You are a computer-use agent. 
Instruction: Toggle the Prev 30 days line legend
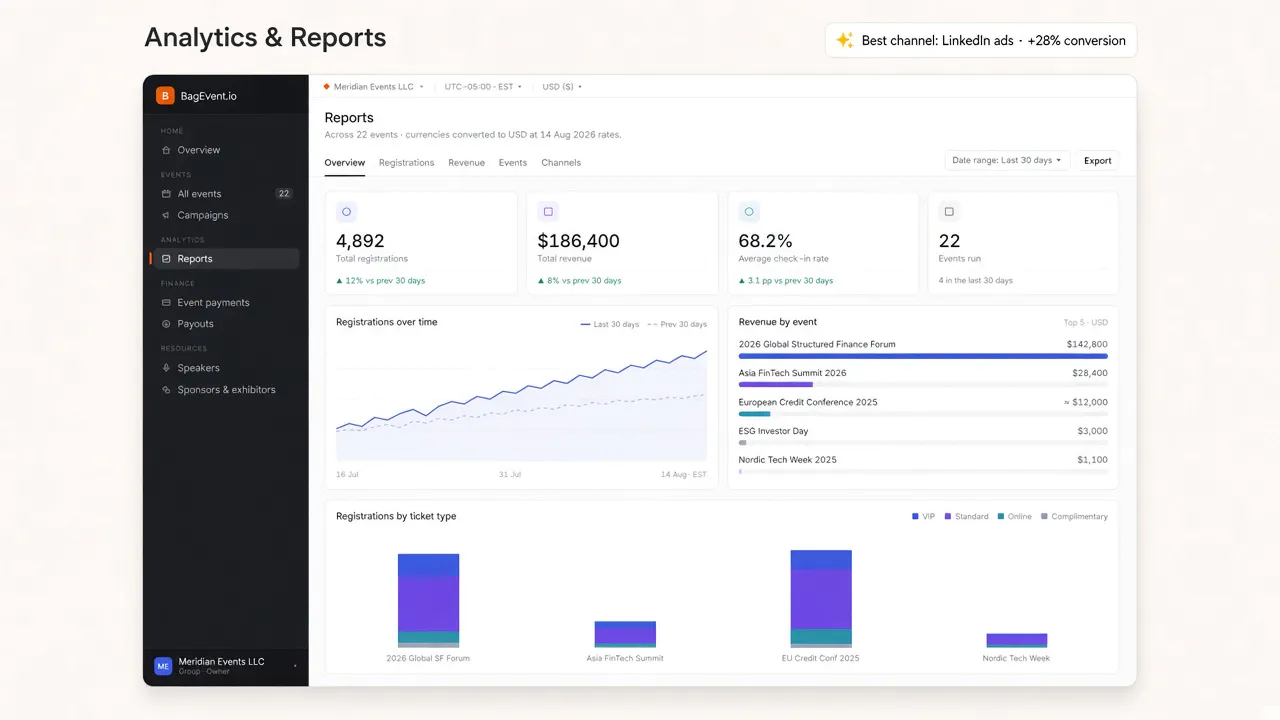[677, 325]
